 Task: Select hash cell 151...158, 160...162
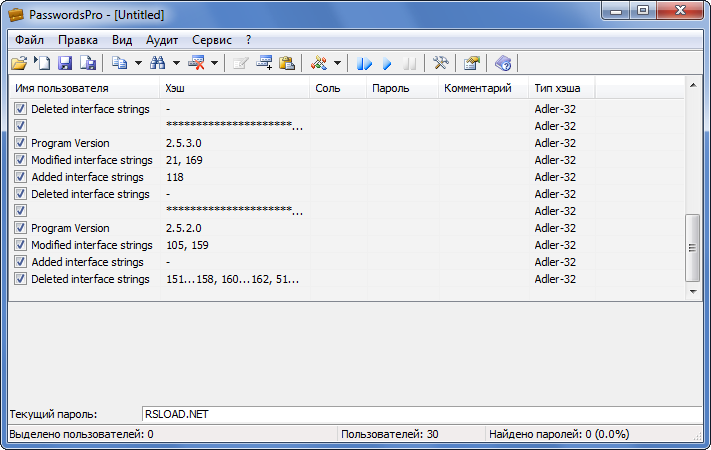[x=233, y=279]
